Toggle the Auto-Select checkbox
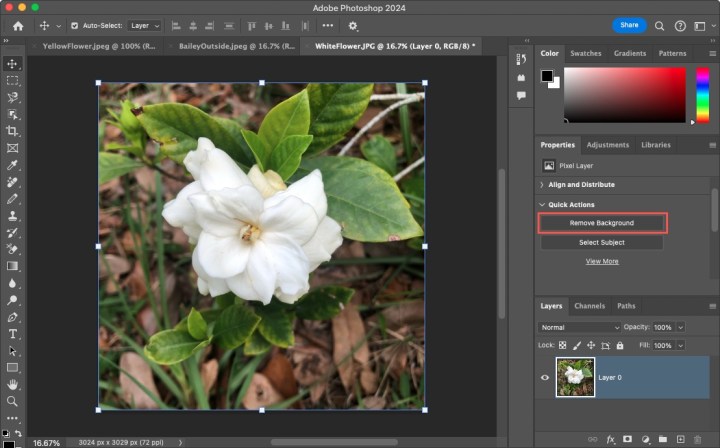The width and height of the screenshot is (720, 448). [74, 25]
